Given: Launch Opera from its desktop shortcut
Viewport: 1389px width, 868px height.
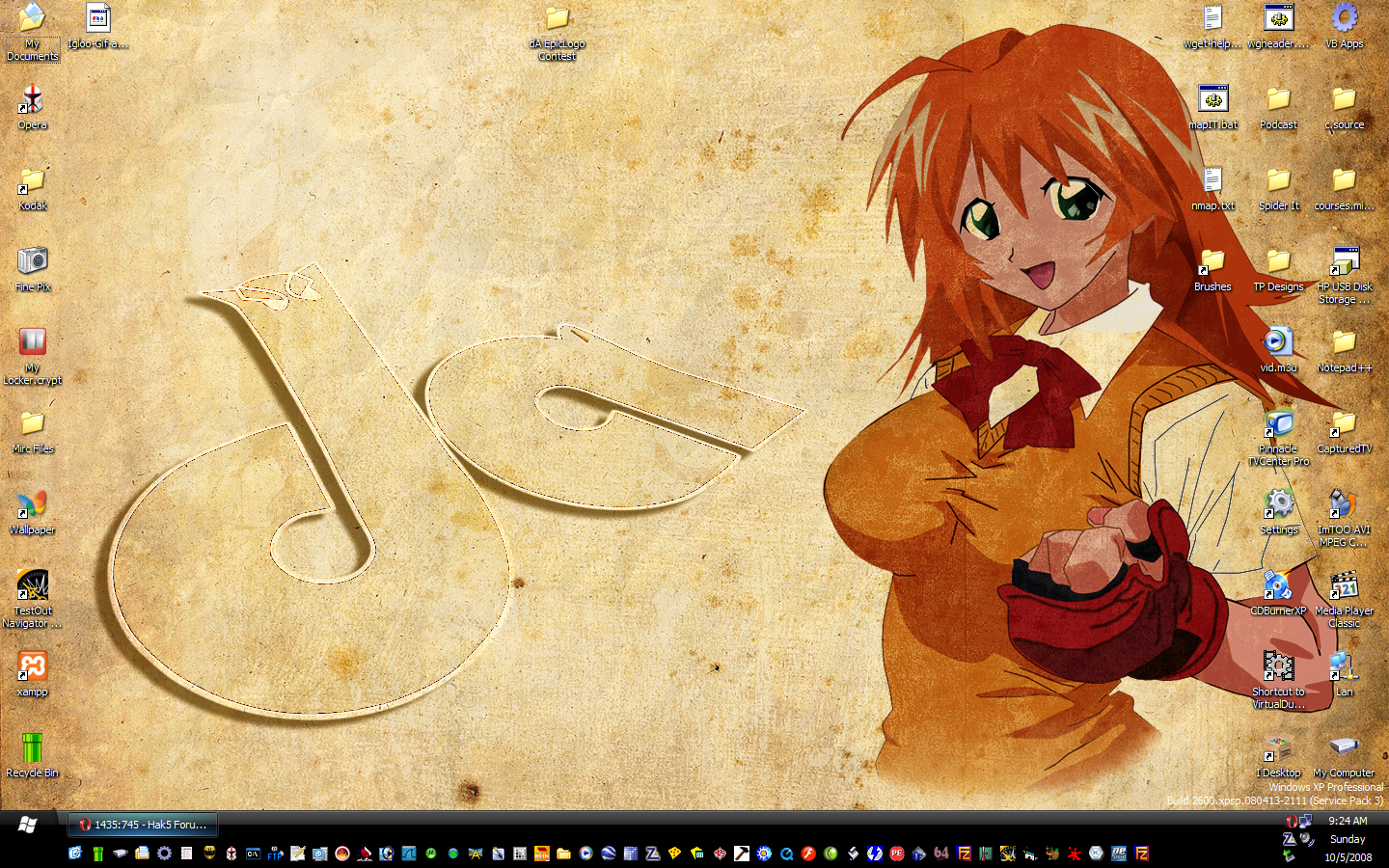Looking at the screenshot, I should coord(32,107).
